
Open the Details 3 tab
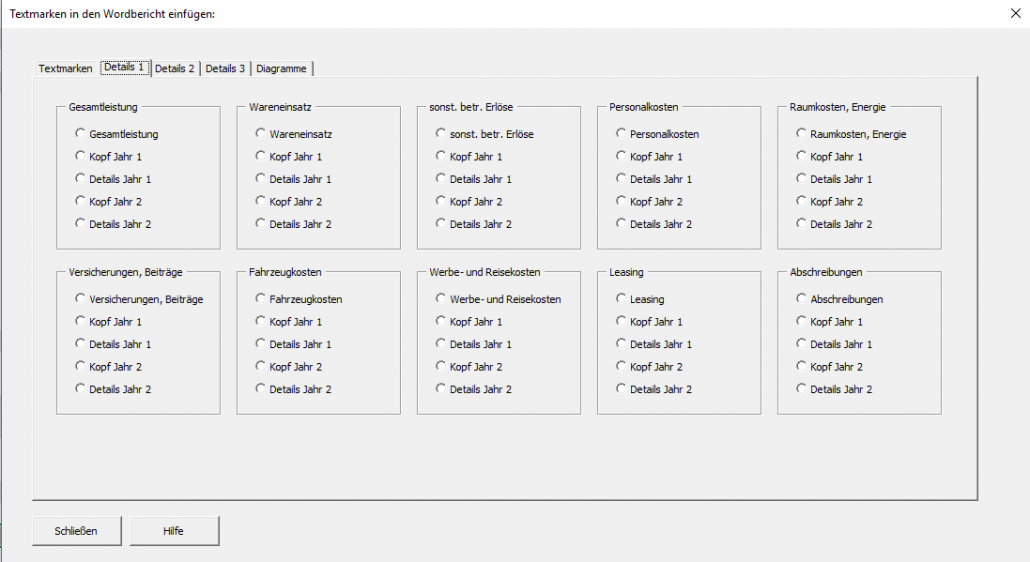pos(225,68)
